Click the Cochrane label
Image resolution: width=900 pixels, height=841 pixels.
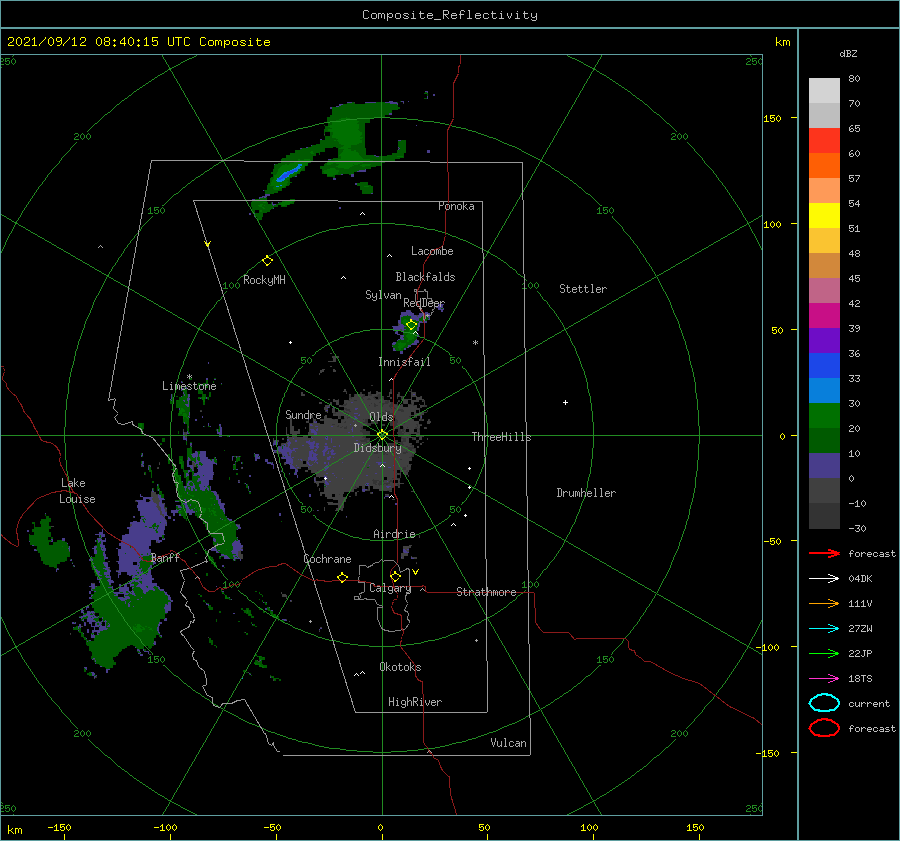tap(327, 559)
